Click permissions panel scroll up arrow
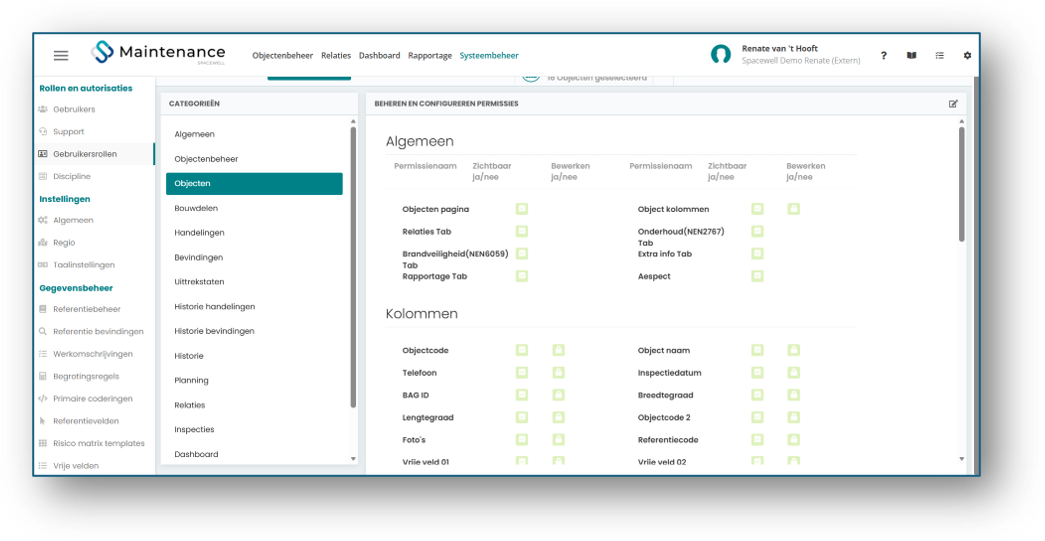1045x541 pixels. coord(962,121)
